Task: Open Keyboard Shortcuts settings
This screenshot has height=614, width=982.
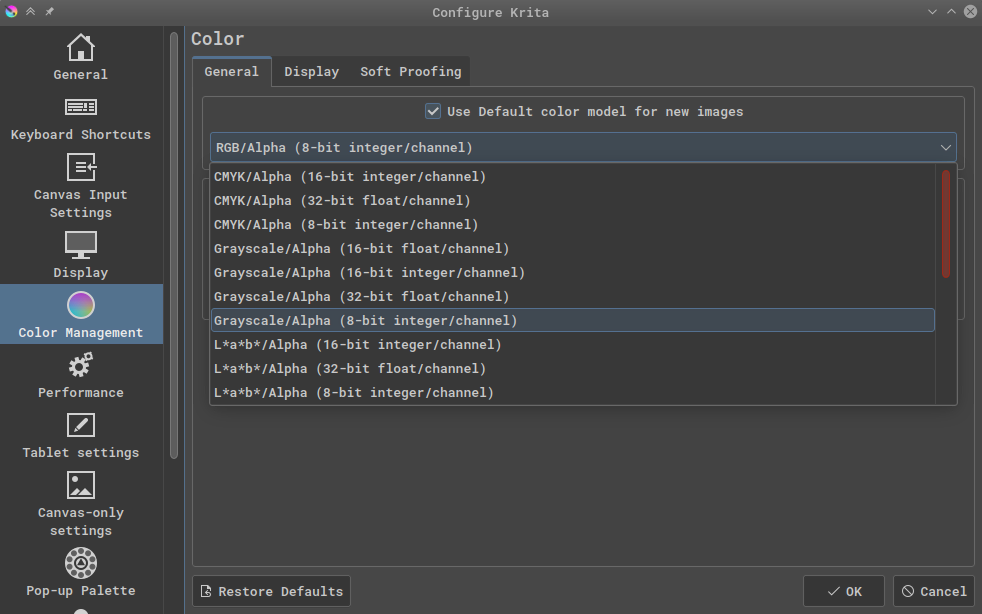Action: [81, 119]
